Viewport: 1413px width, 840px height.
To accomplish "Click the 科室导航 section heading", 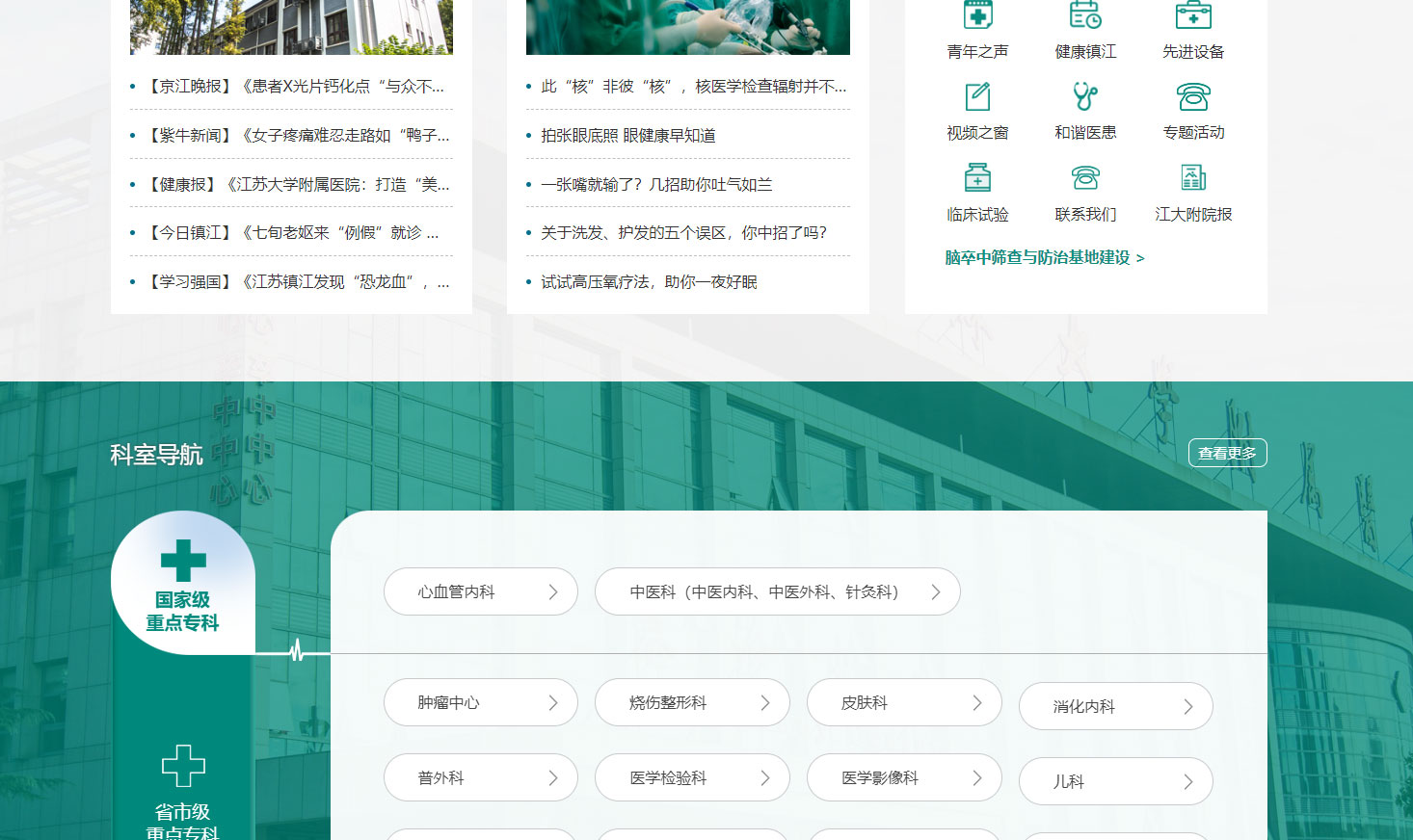I will point(156,454).
